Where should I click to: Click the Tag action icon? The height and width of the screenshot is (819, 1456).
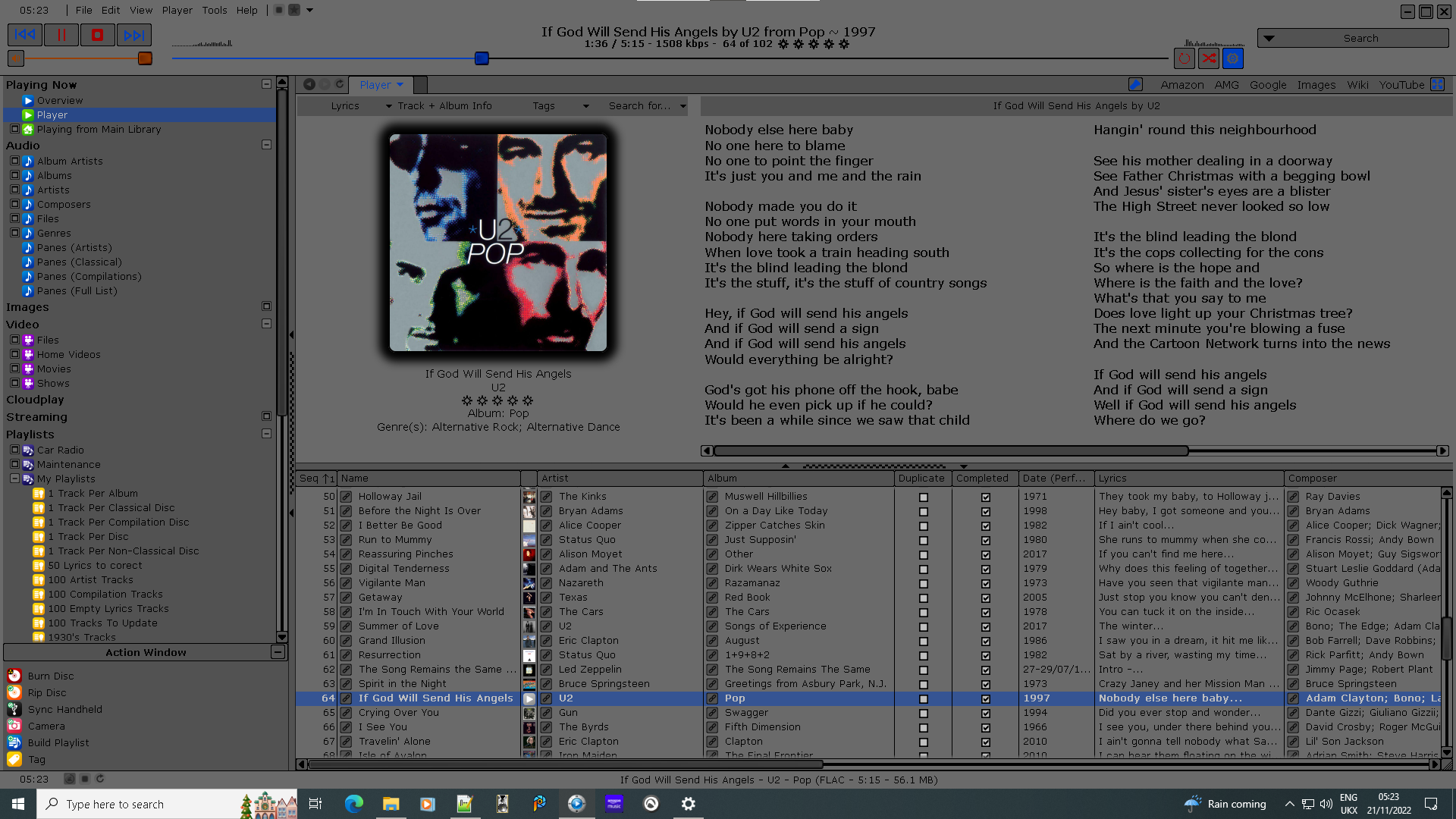point(14,759)
